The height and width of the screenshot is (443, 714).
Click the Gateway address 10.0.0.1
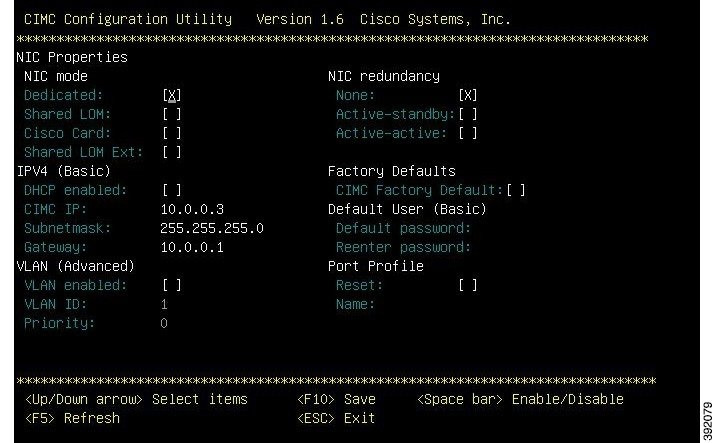(192, 248)
